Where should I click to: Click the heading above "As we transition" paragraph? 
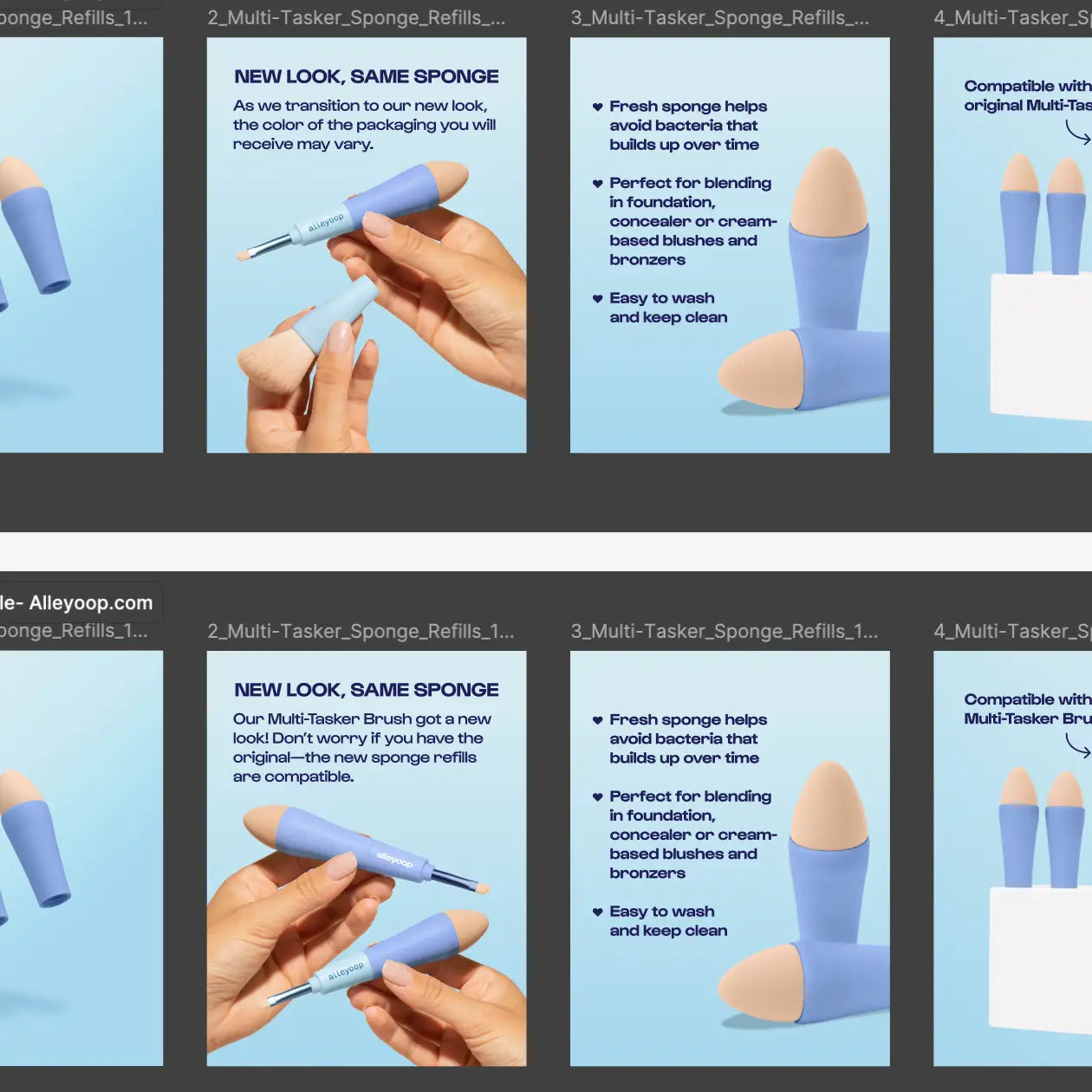[367, 77]
